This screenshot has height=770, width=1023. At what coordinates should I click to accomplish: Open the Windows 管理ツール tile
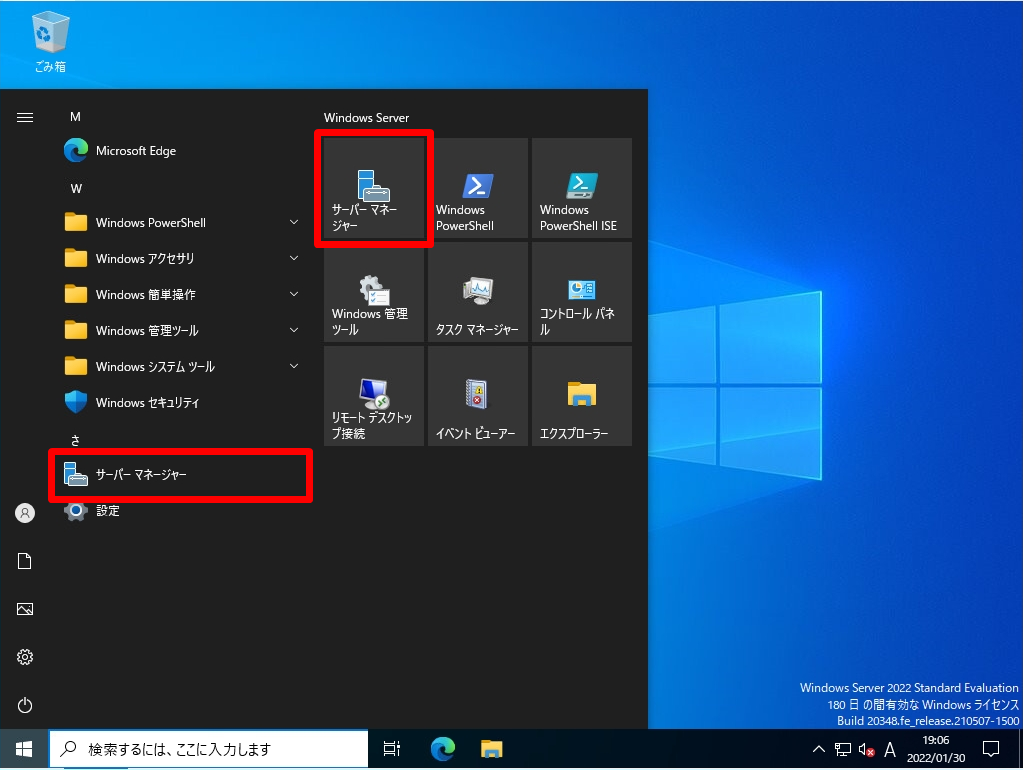373,291
